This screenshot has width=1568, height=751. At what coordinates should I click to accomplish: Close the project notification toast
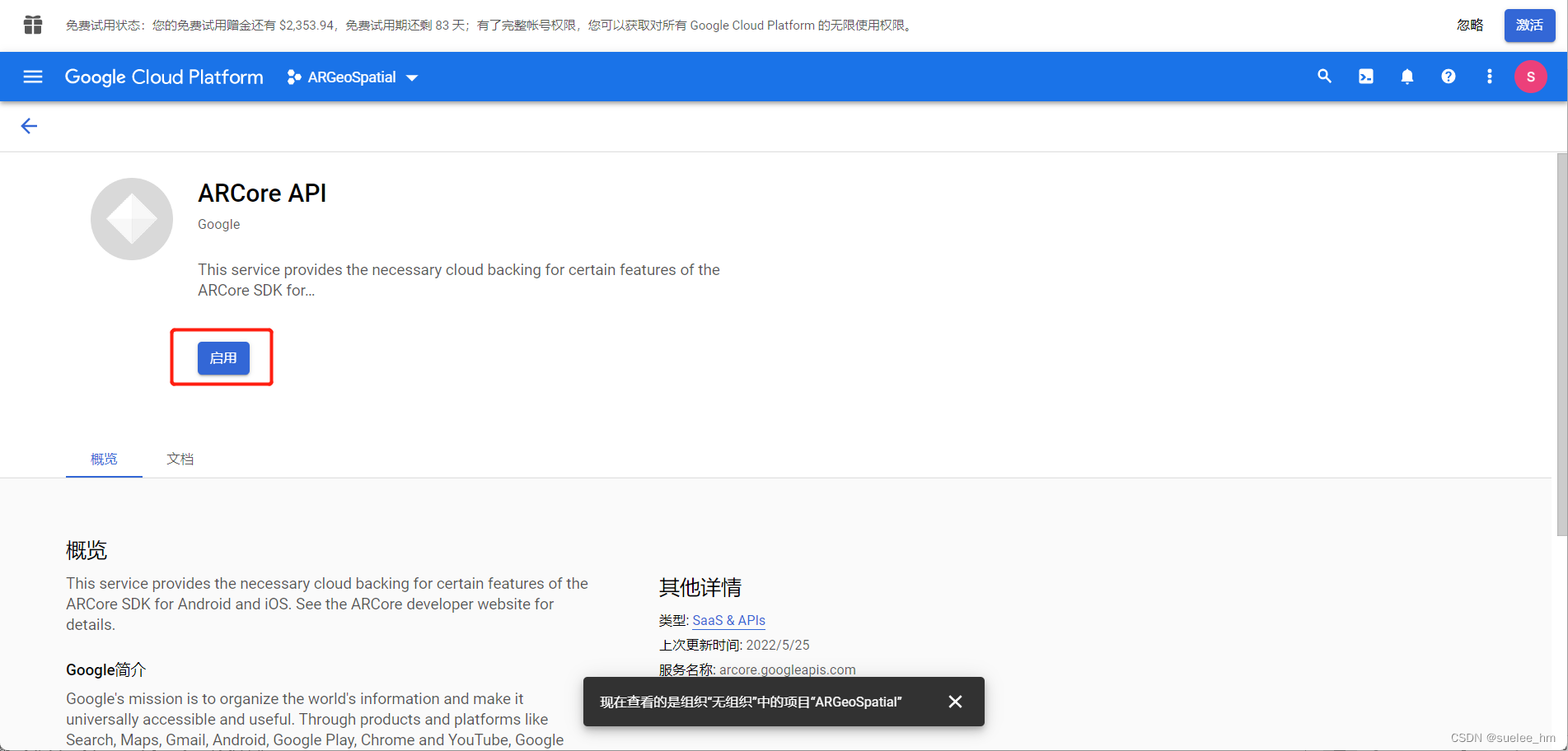point(955,702)
